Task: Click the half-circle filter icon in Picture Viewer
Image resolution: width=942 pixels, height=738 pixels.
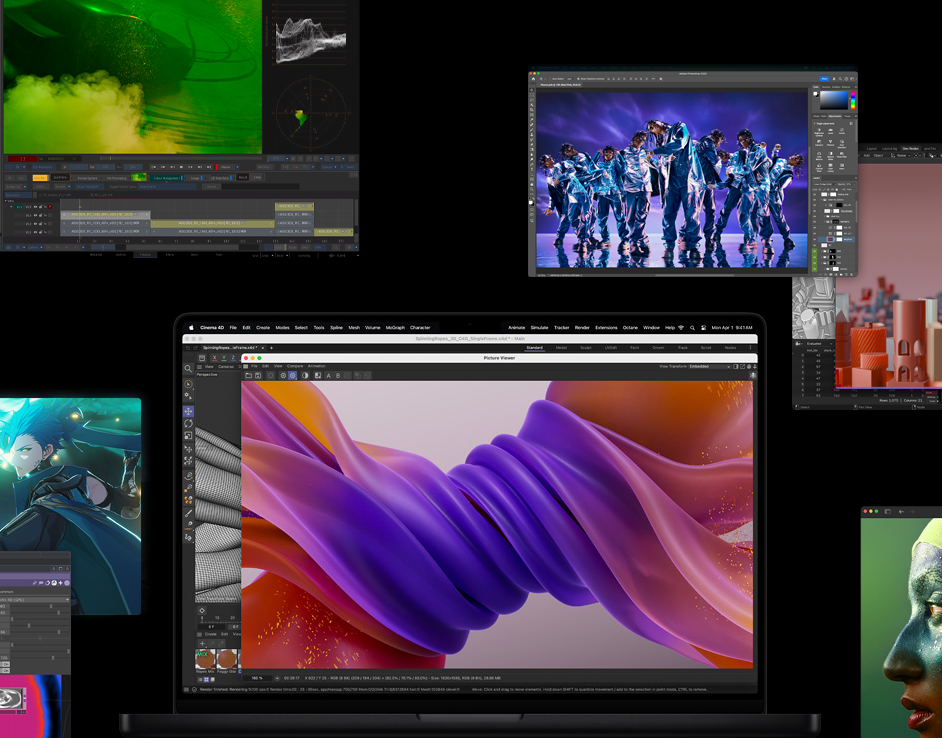Action: click(x=305, y=376)
